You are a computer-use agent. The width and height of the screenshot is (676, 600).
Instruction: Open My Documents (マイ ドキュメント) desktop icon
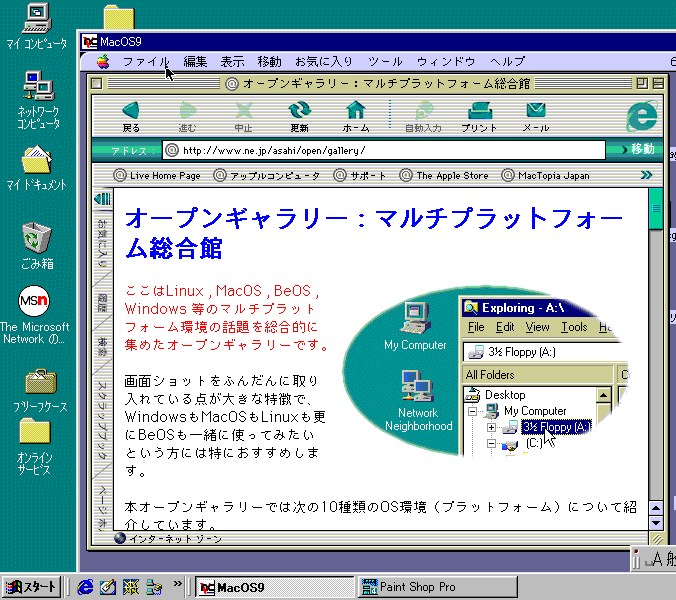(37, 169)
